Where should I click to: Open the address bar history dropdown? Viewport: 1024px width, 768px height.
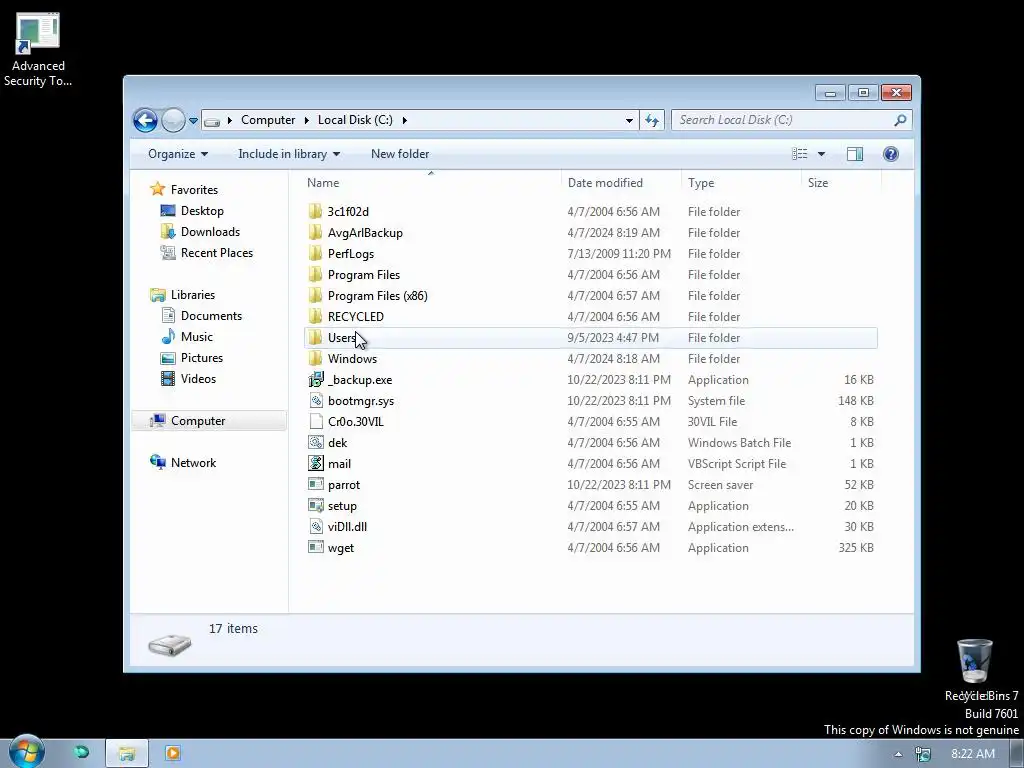629,120
